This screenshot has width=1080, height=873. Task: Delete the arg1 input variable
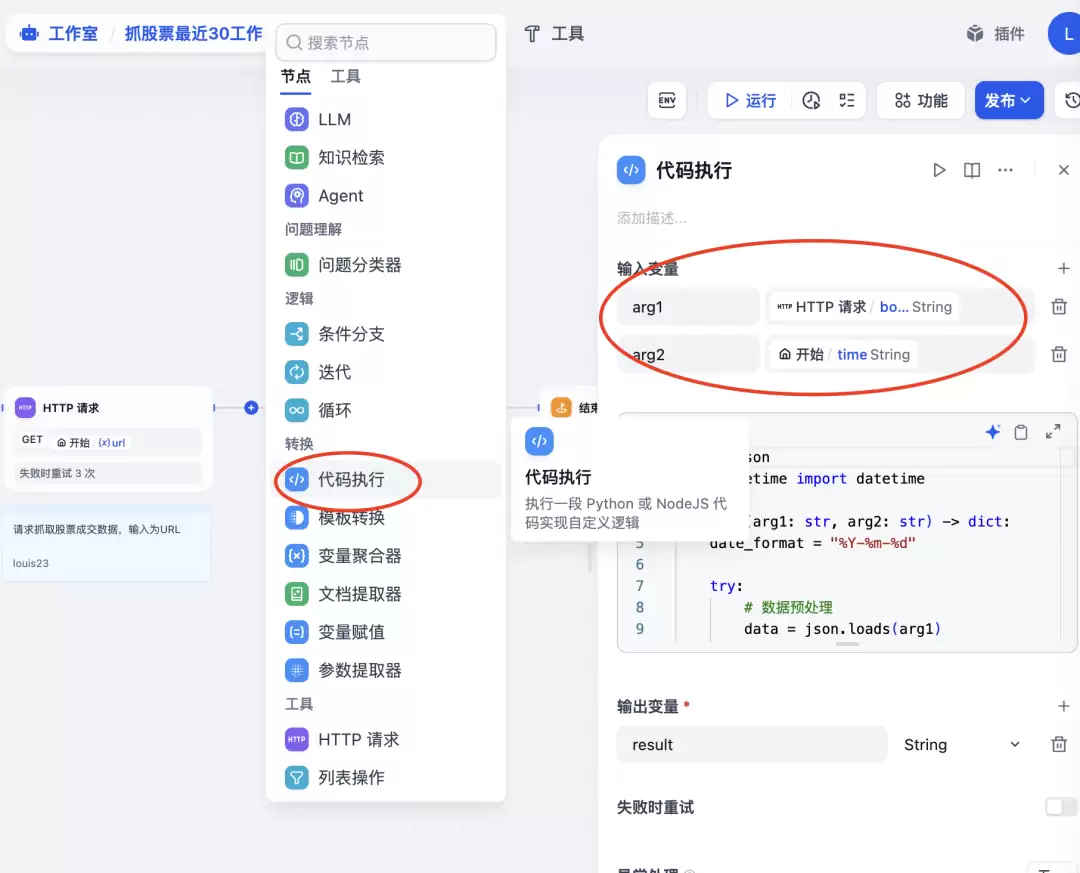coord(1059,307)
